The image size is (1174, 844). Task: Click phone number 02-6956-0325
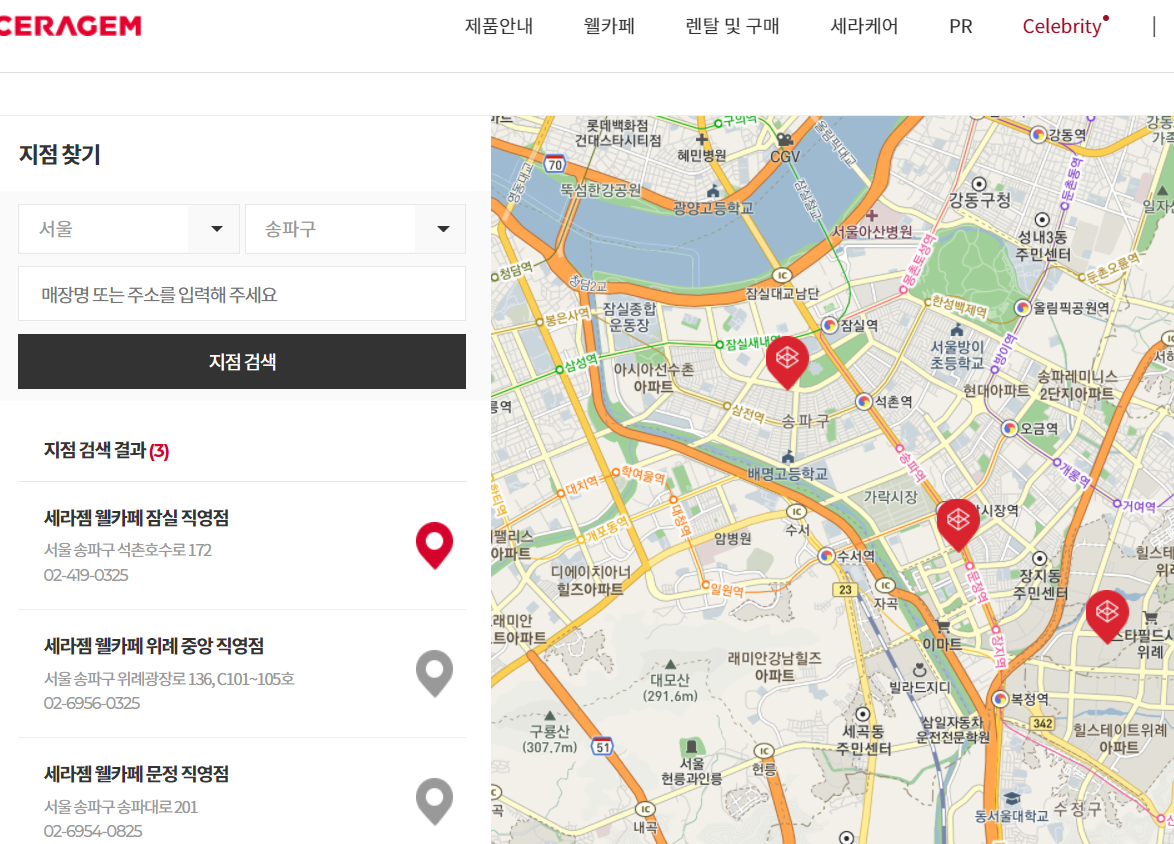coord(91,703)
